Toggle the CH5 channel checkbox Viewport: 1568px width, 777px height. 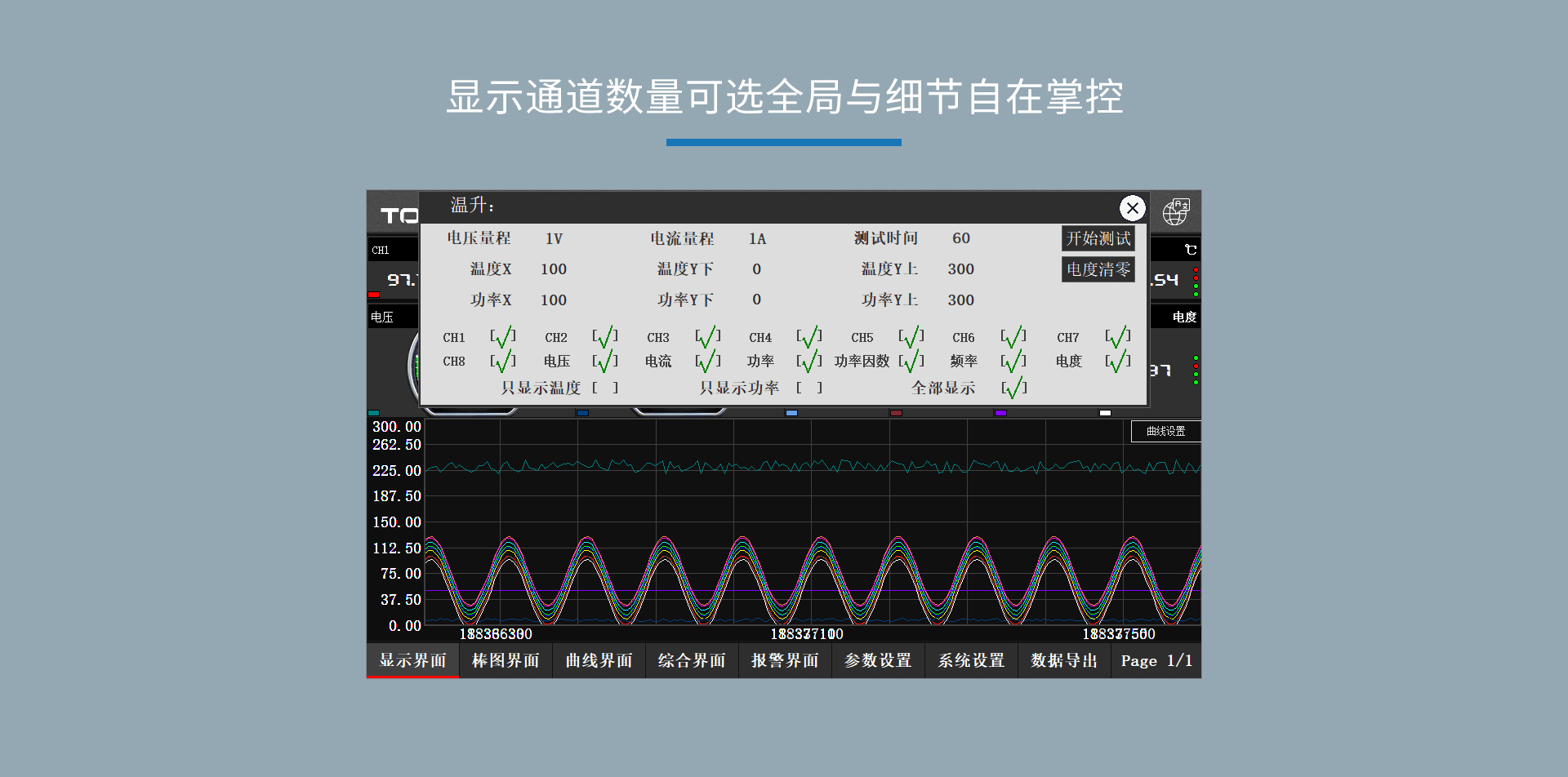pos(911,335)
